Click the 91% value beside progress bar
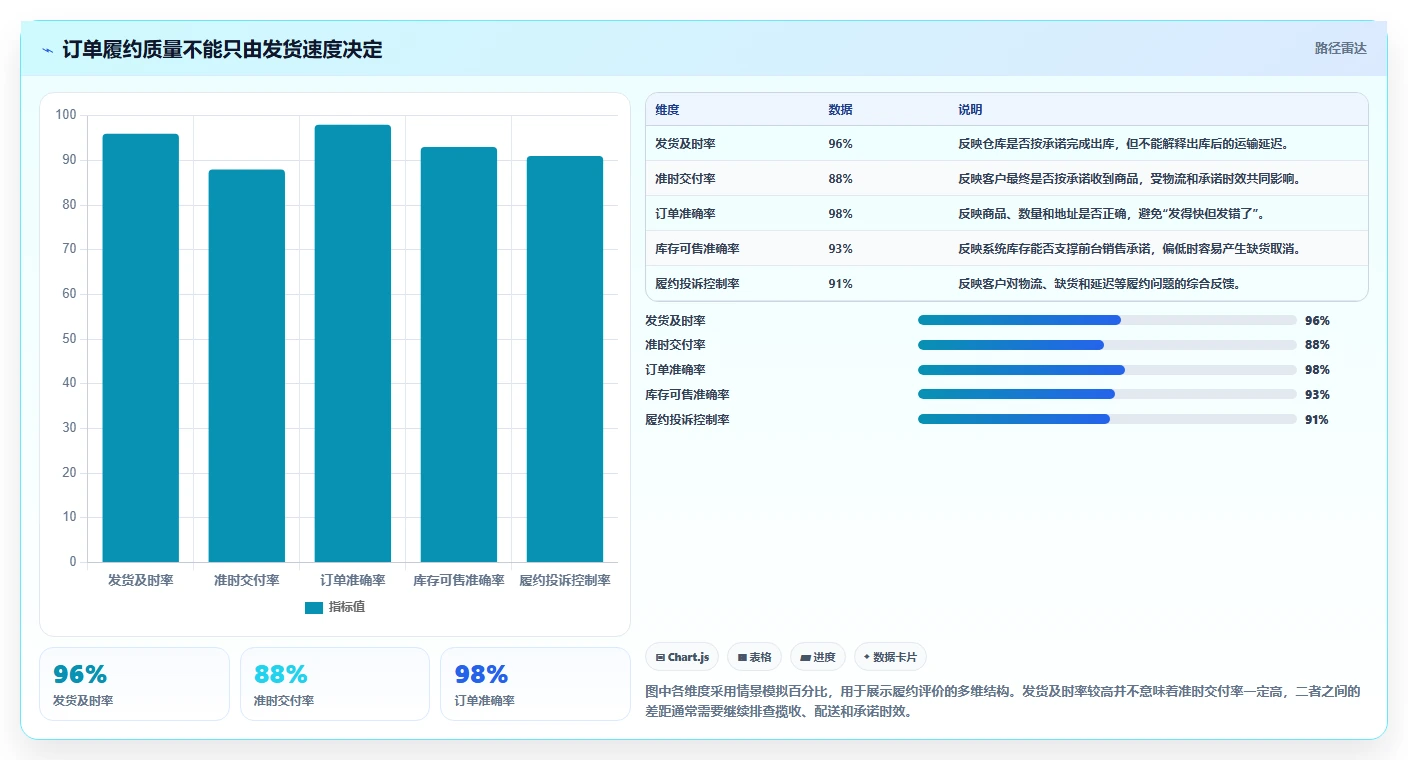 pyautogui.click(x=1317, y=420)
